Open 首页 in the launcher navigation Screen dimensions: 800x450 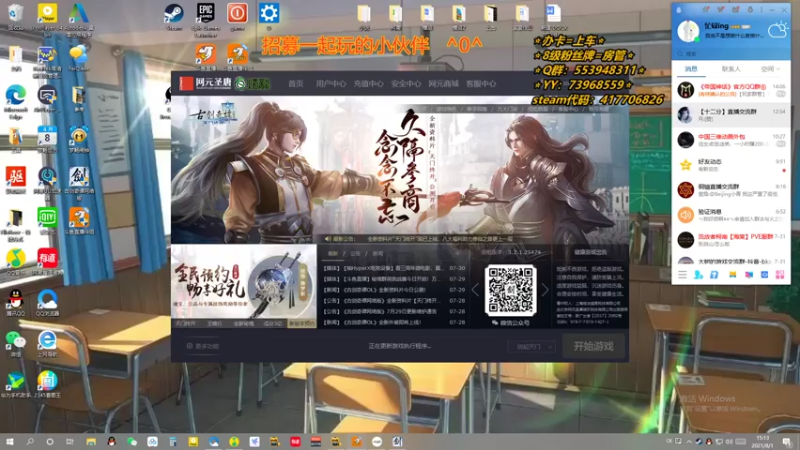[x=295, y=84]
